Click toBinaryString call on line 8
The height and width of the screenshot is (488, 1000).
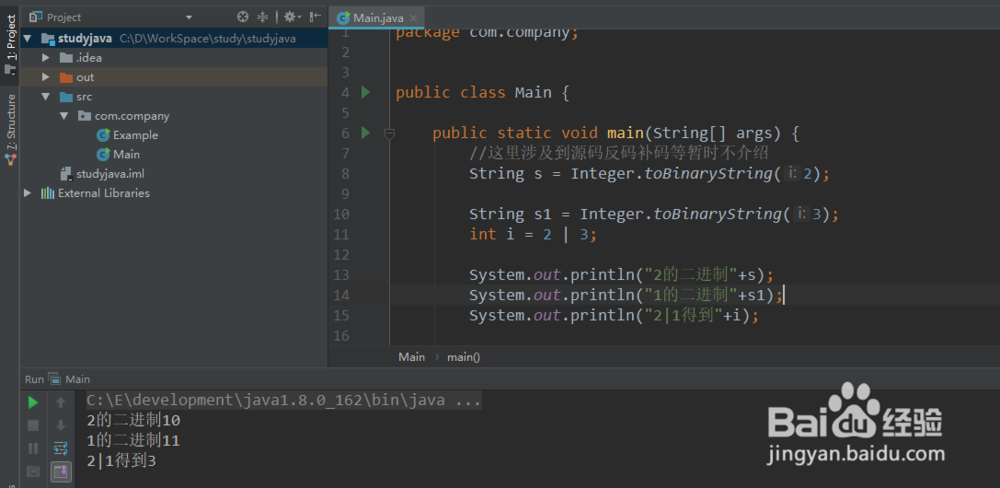(709, 174)
